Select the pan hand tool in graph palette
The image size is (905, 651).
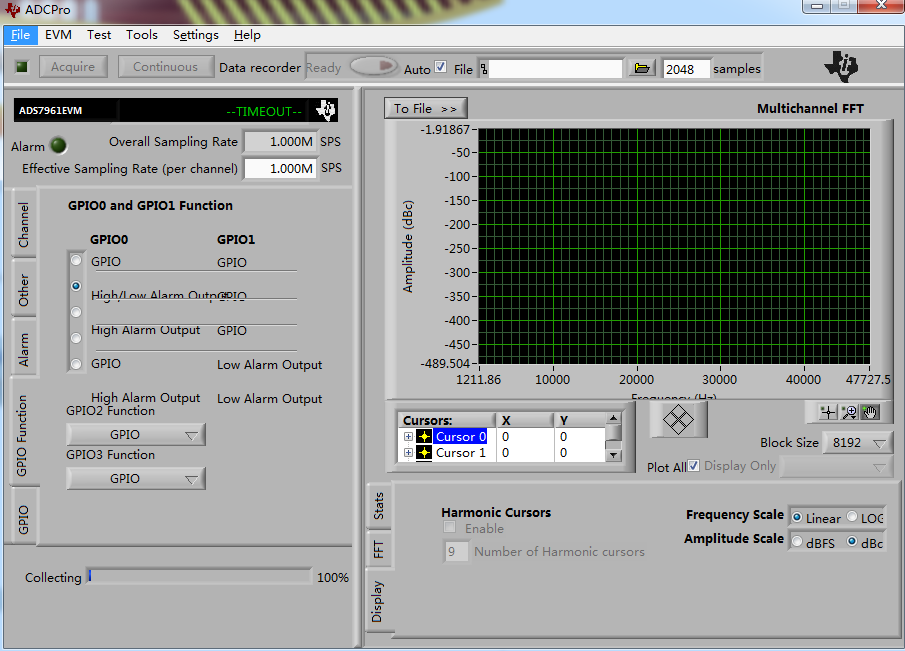click(869, 412)
